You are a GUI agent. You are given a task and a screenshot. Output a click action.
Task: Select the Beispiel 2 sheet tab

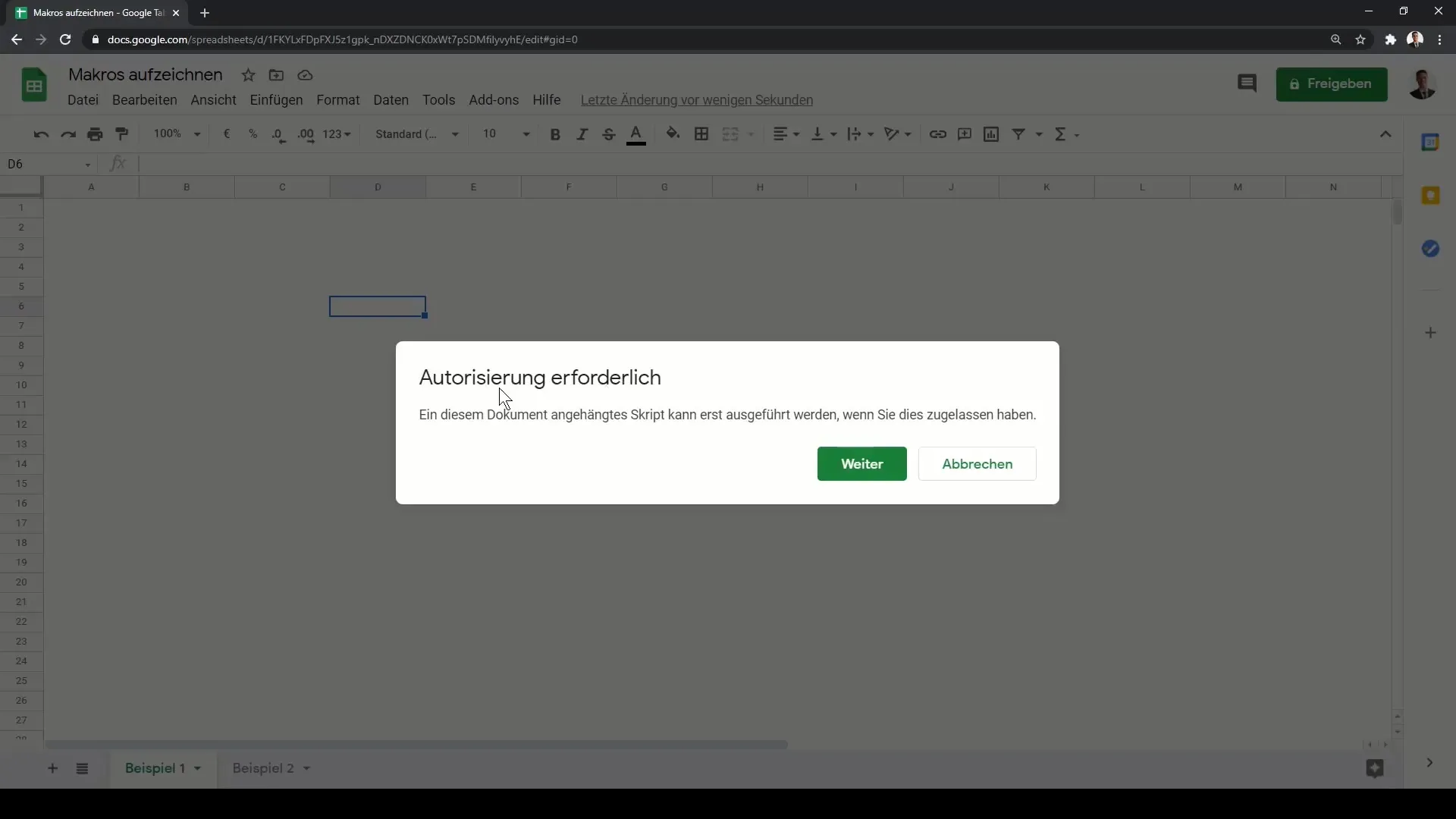[262, 768]
